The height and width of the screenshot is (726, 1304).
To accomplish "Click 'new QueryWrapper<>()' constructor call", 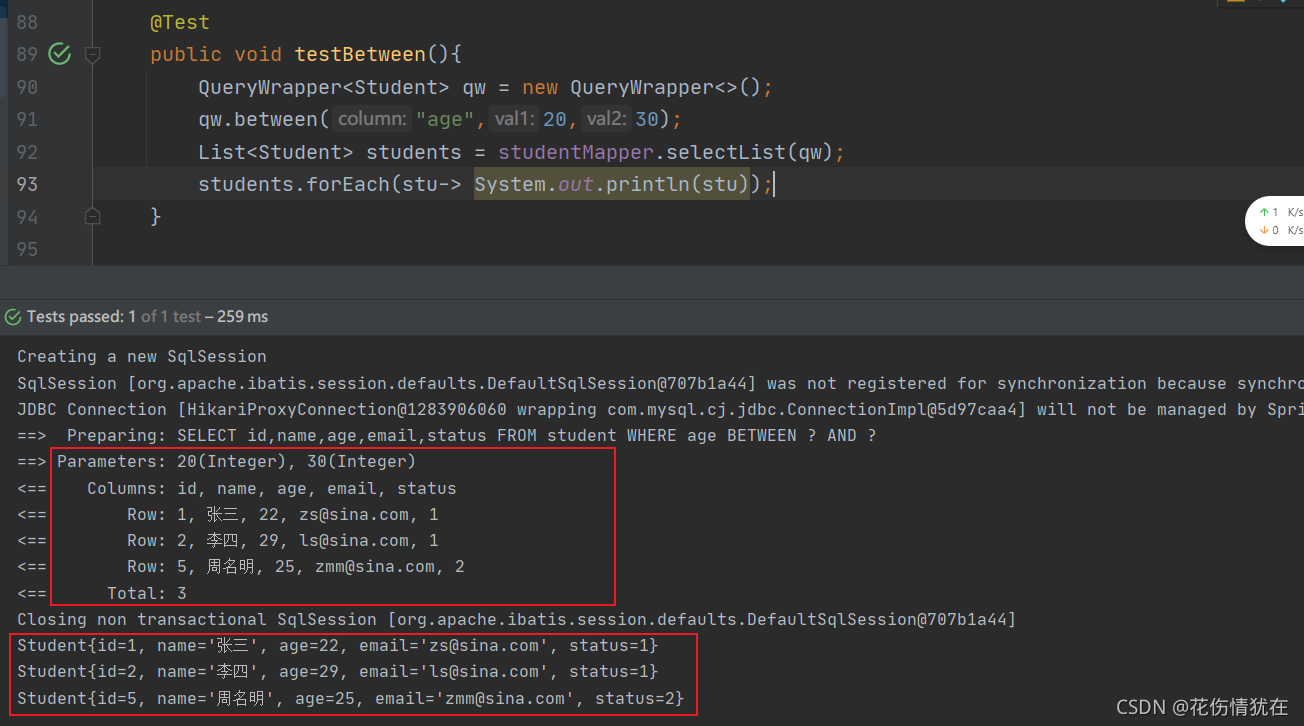I will (642, 87).
